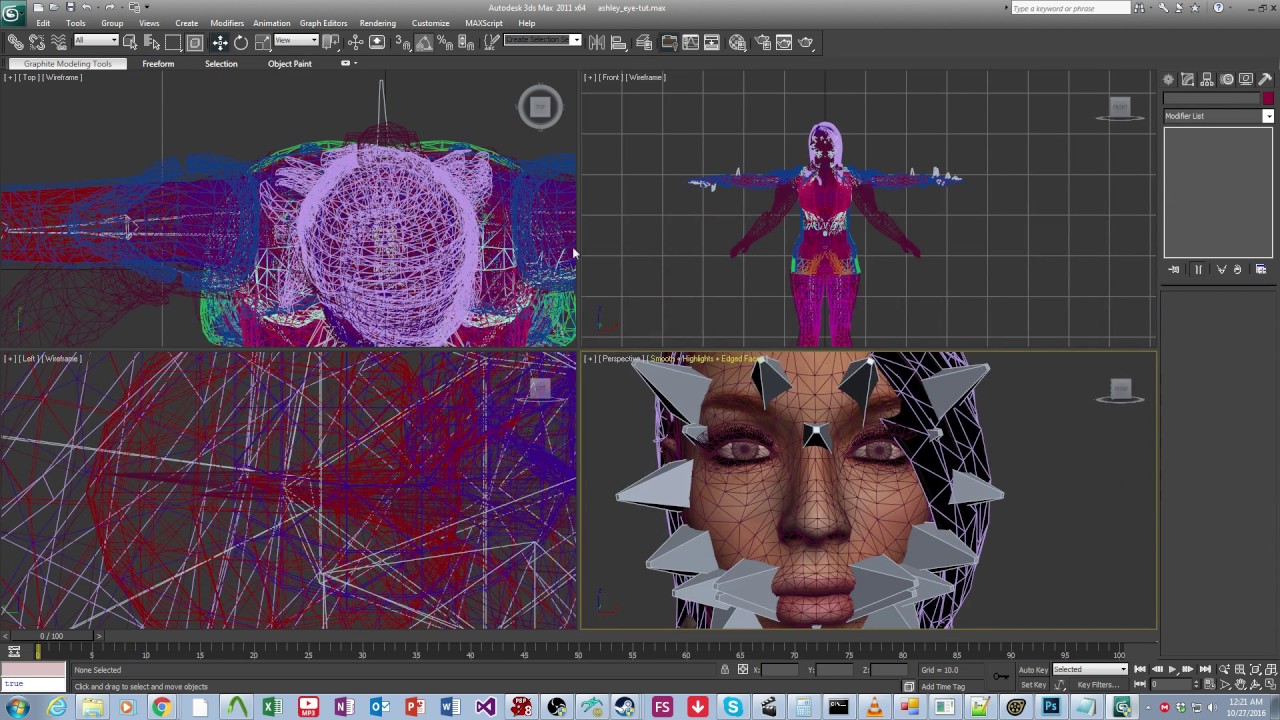Select the Link tool in main toolbar

tap(15, 42)
